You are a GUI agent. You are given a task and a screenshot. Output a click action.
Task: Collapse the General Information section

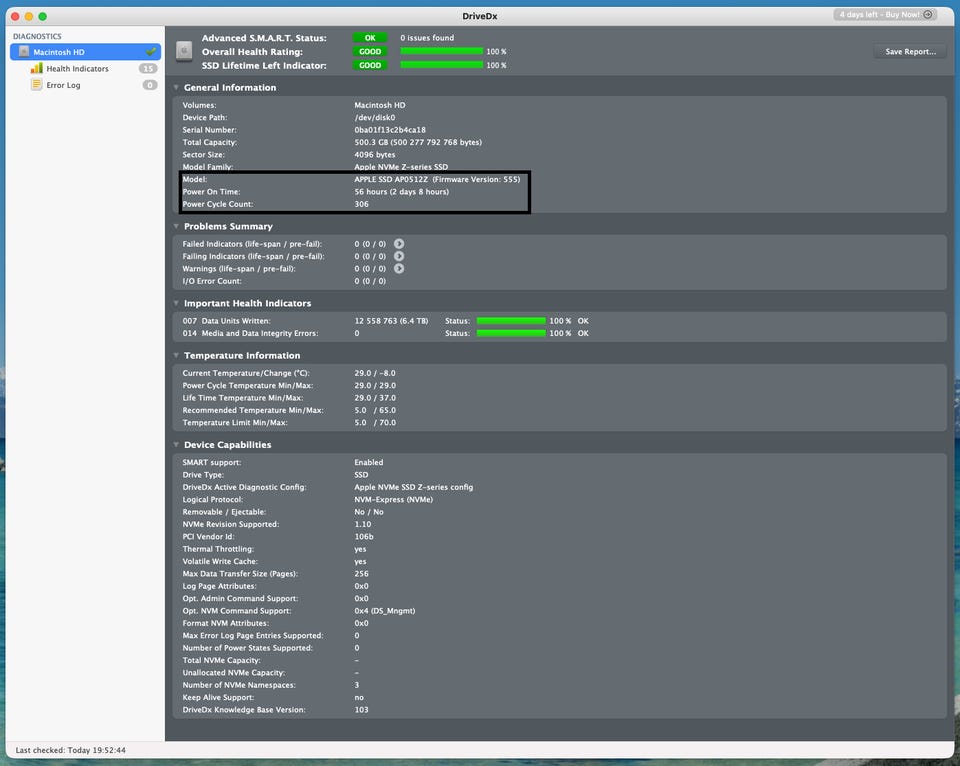[177, 88]
